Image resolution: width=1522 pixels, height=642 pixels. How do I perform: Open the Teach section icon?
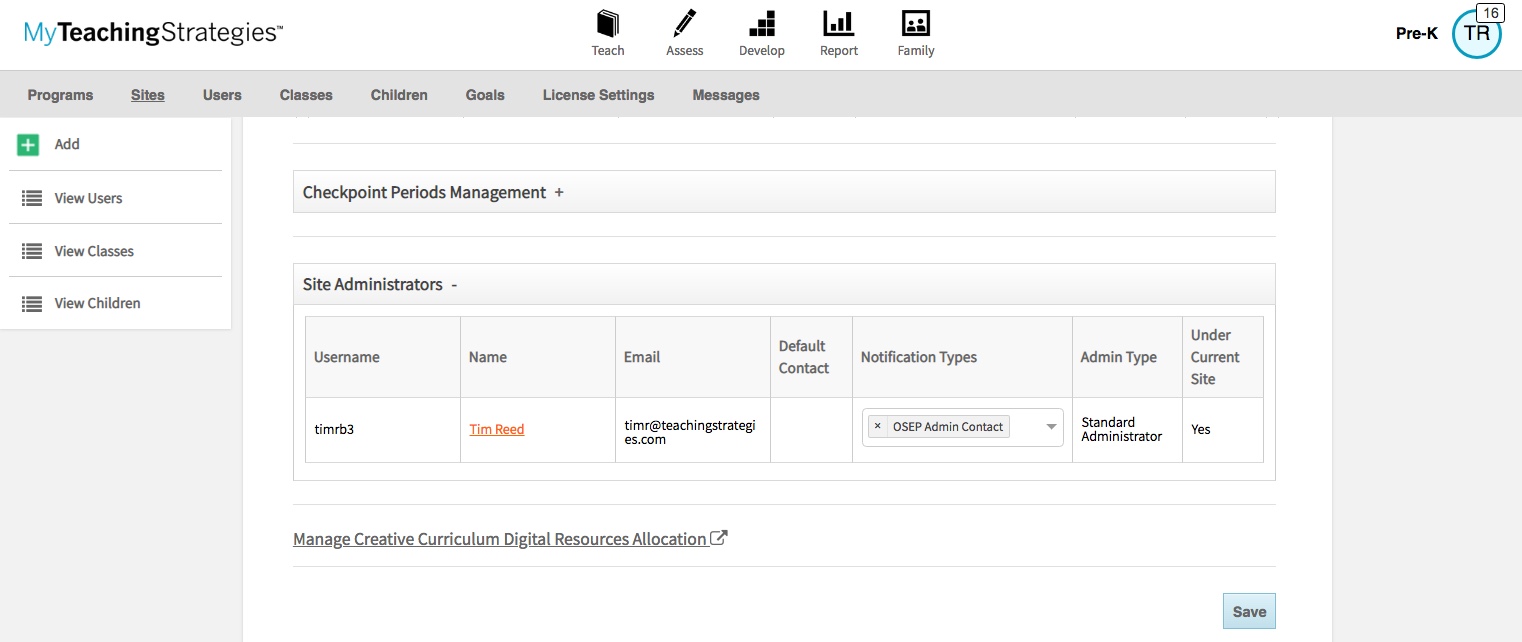(607, 25)
